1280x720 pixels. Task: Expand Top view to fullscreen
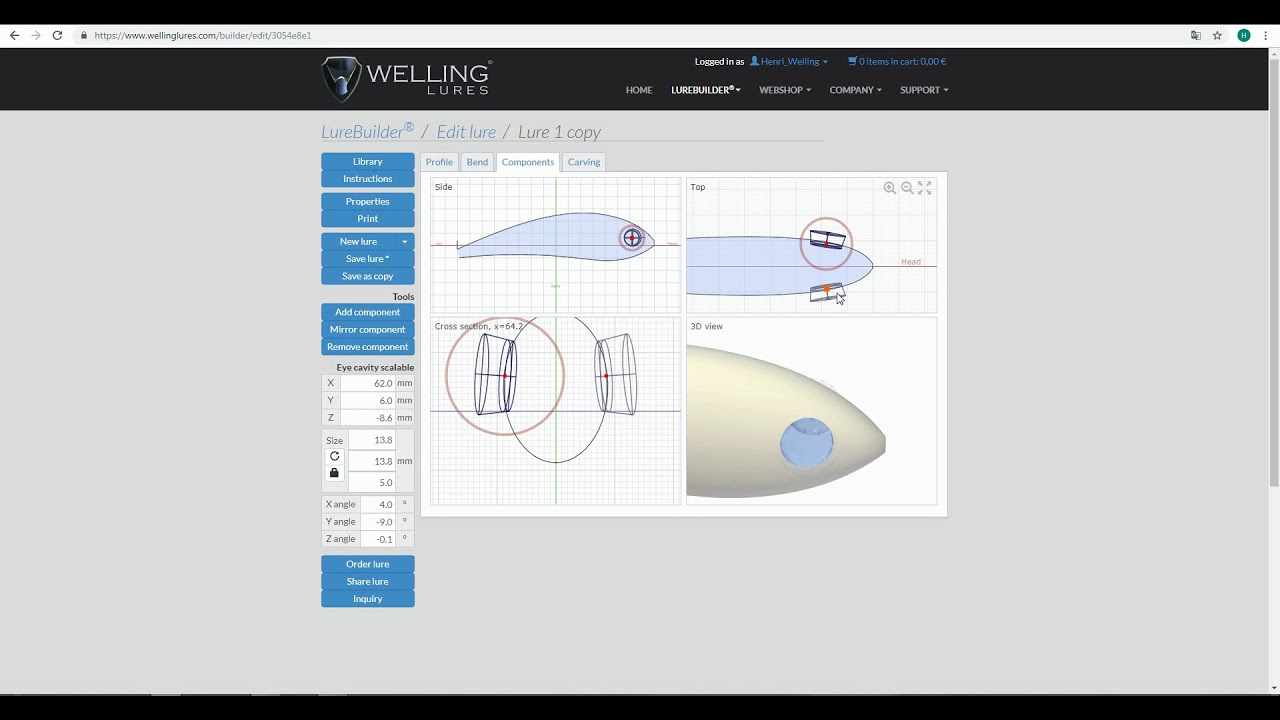click(x=925, y=187)
